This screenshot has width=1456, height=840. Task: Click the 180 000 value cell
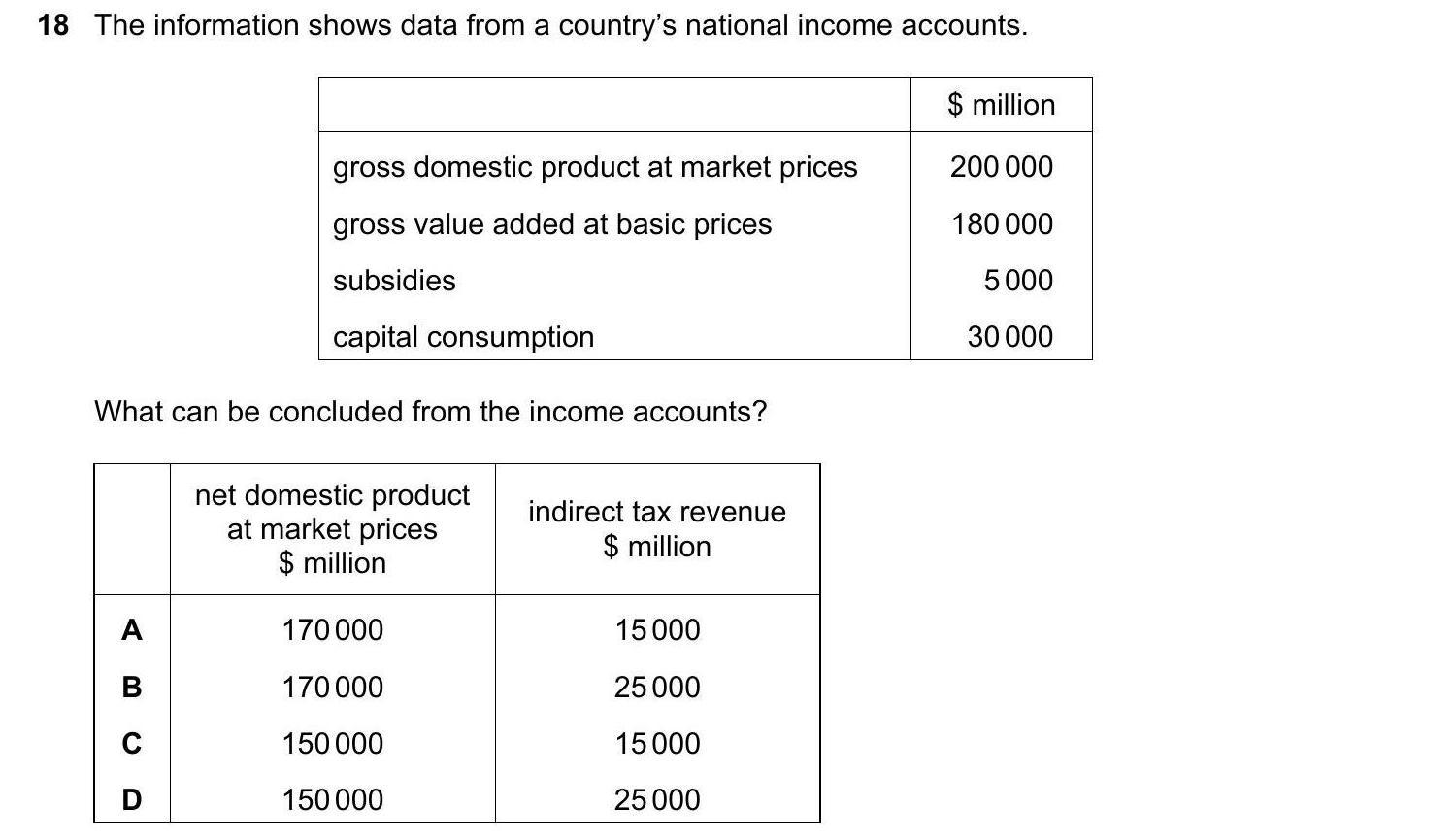(1001, 224)
